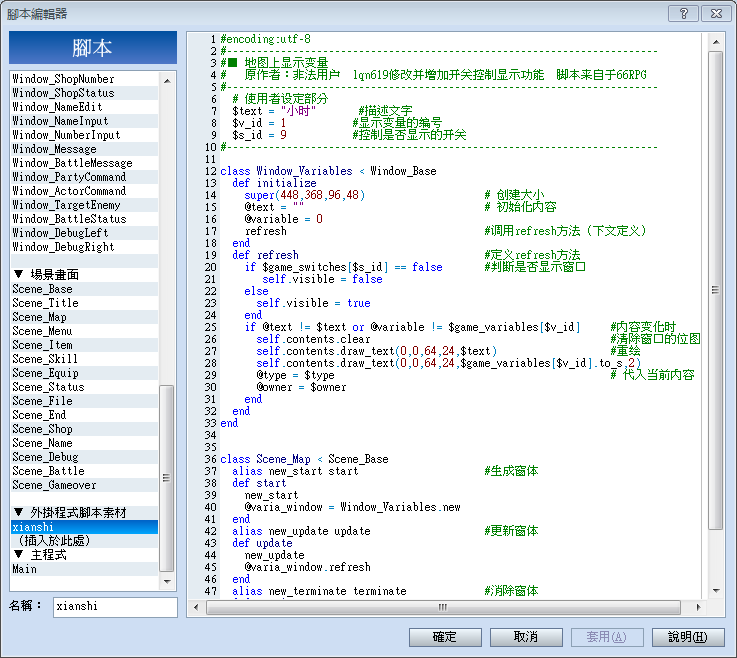Screen dimensions: 737x658
Task: Select Scene_File script
Action: click(x=85, y=401)
